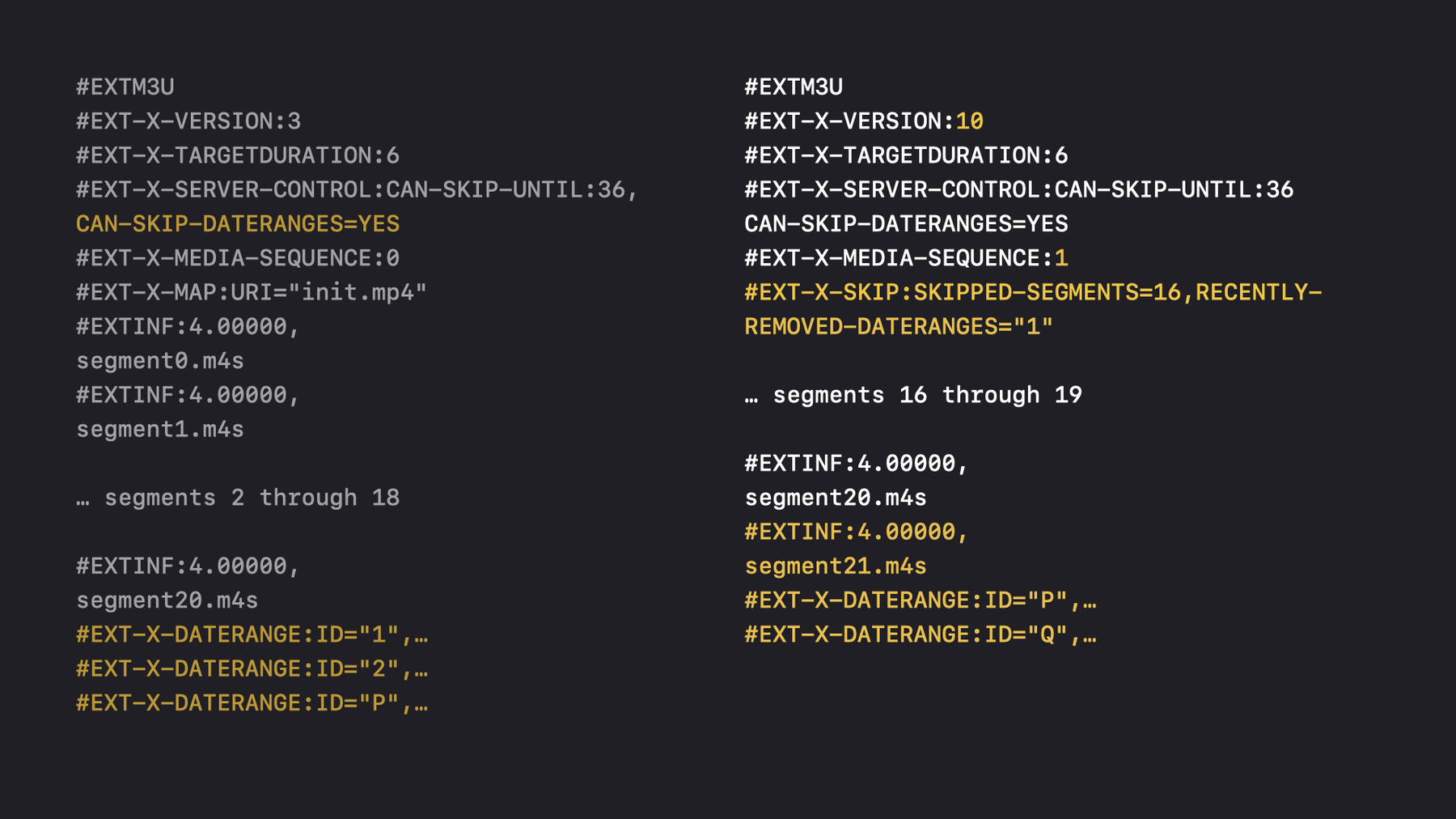
Task: Click the "segments 16 through 19" placeholder
Action: 913,395
